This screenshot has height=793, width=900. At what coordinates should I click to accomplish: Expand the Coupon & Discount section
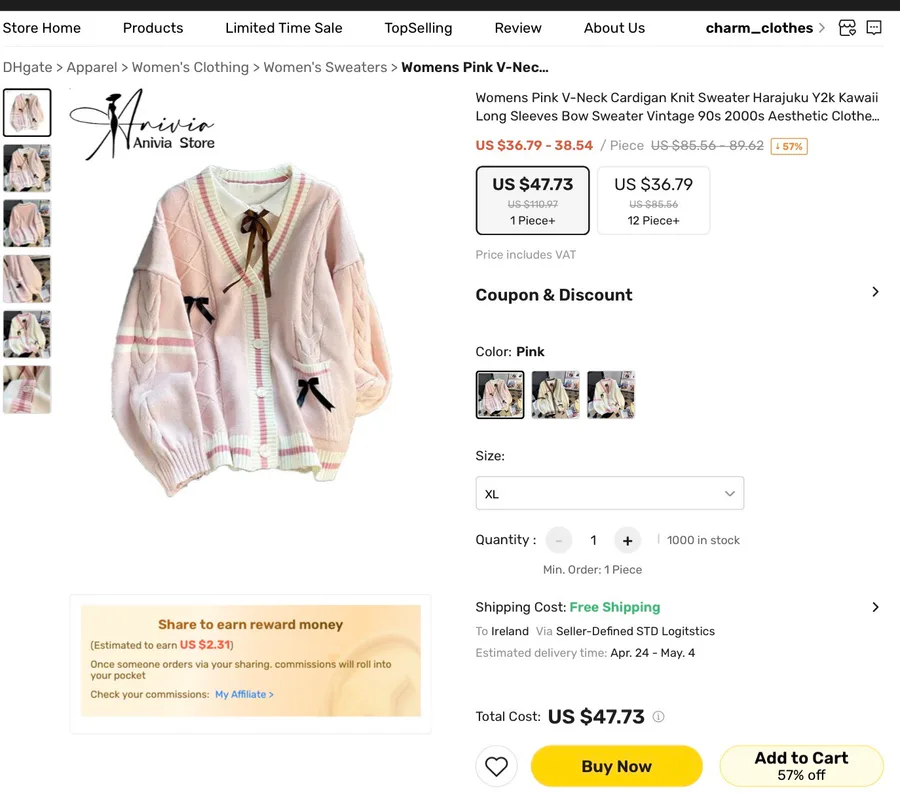pyautogui.click(x=875, y=293)
